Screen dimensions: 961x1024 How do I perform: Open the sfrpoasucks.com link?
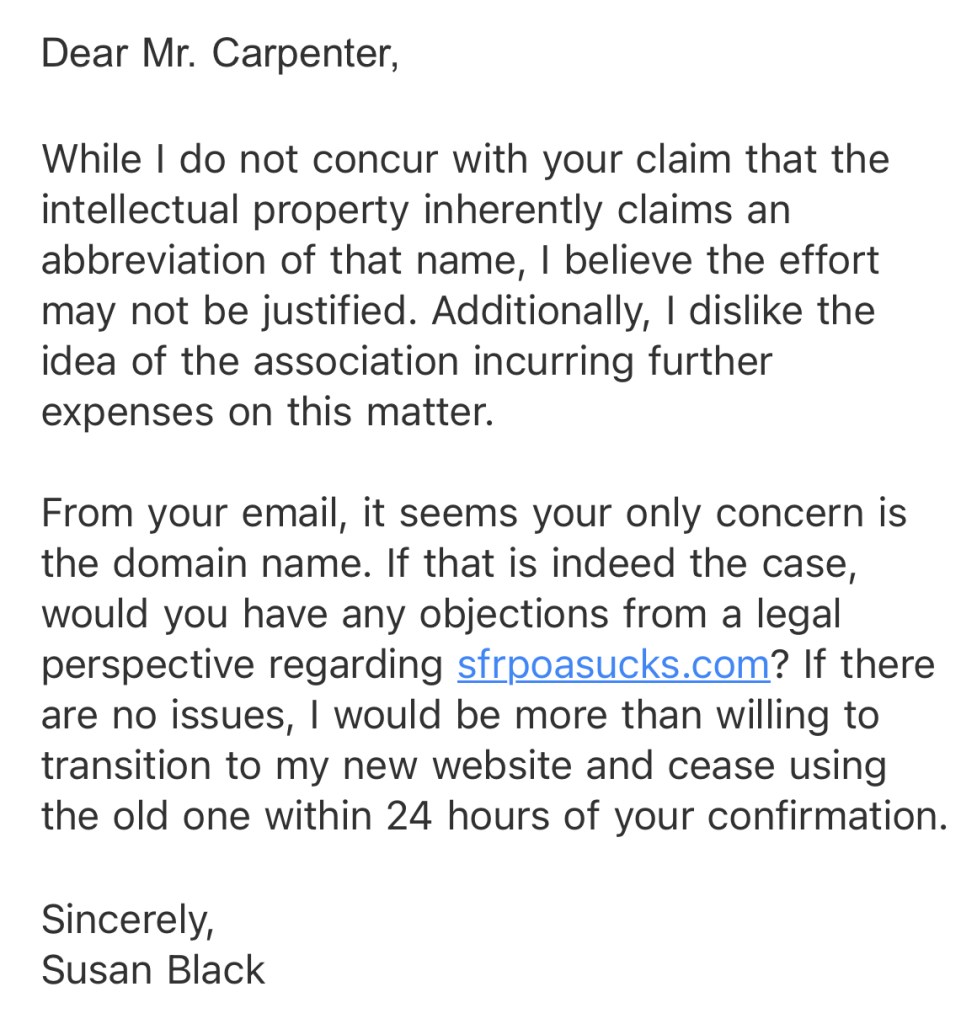pyautogui.click(x=612, y=664)
